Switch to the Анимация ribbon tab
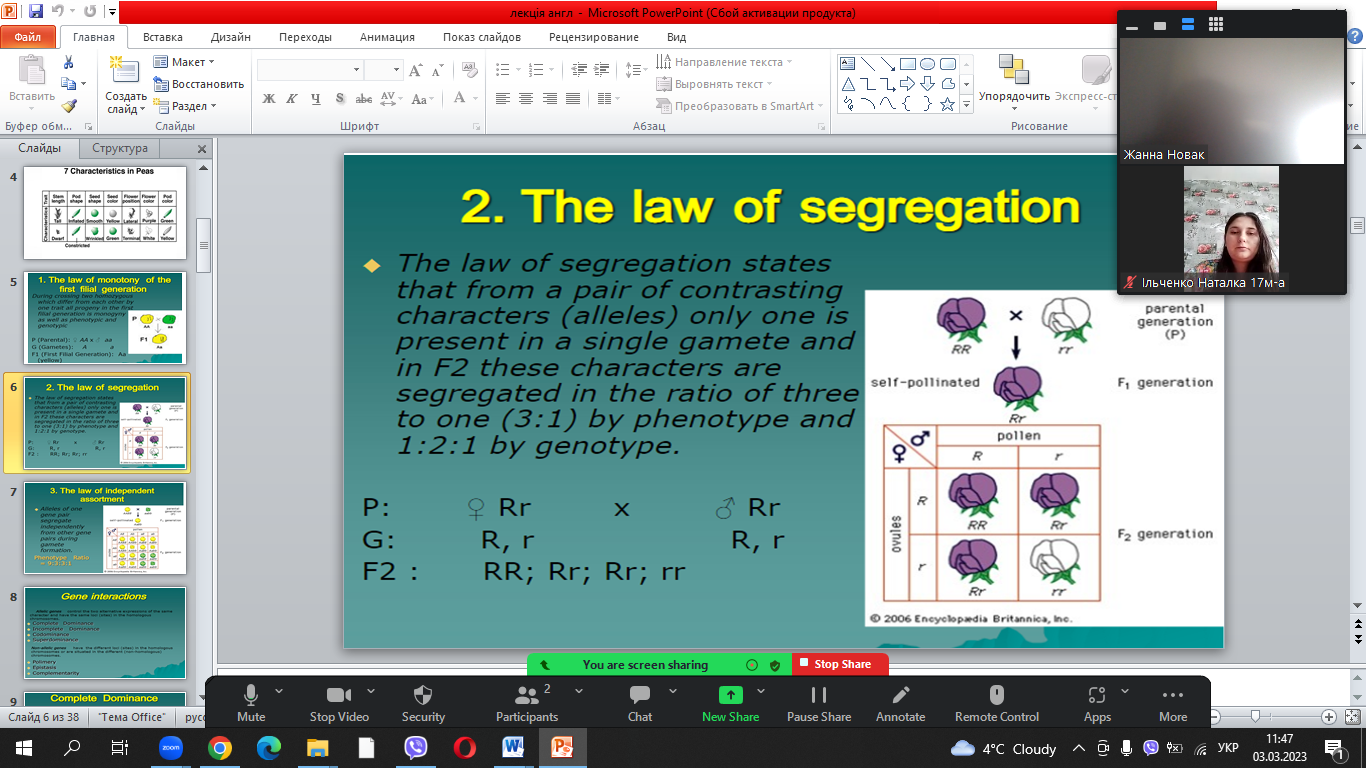1366x768 pixels. point(387,37)
